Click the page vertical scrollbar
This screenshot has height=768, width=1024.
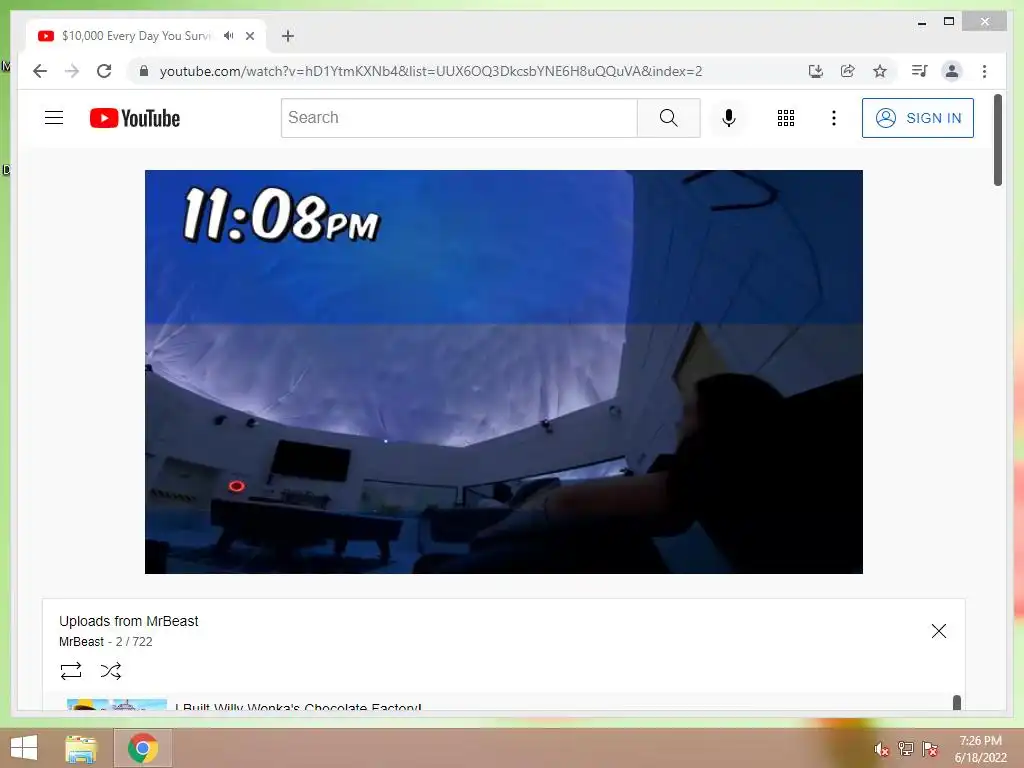(x=998, y=140)
